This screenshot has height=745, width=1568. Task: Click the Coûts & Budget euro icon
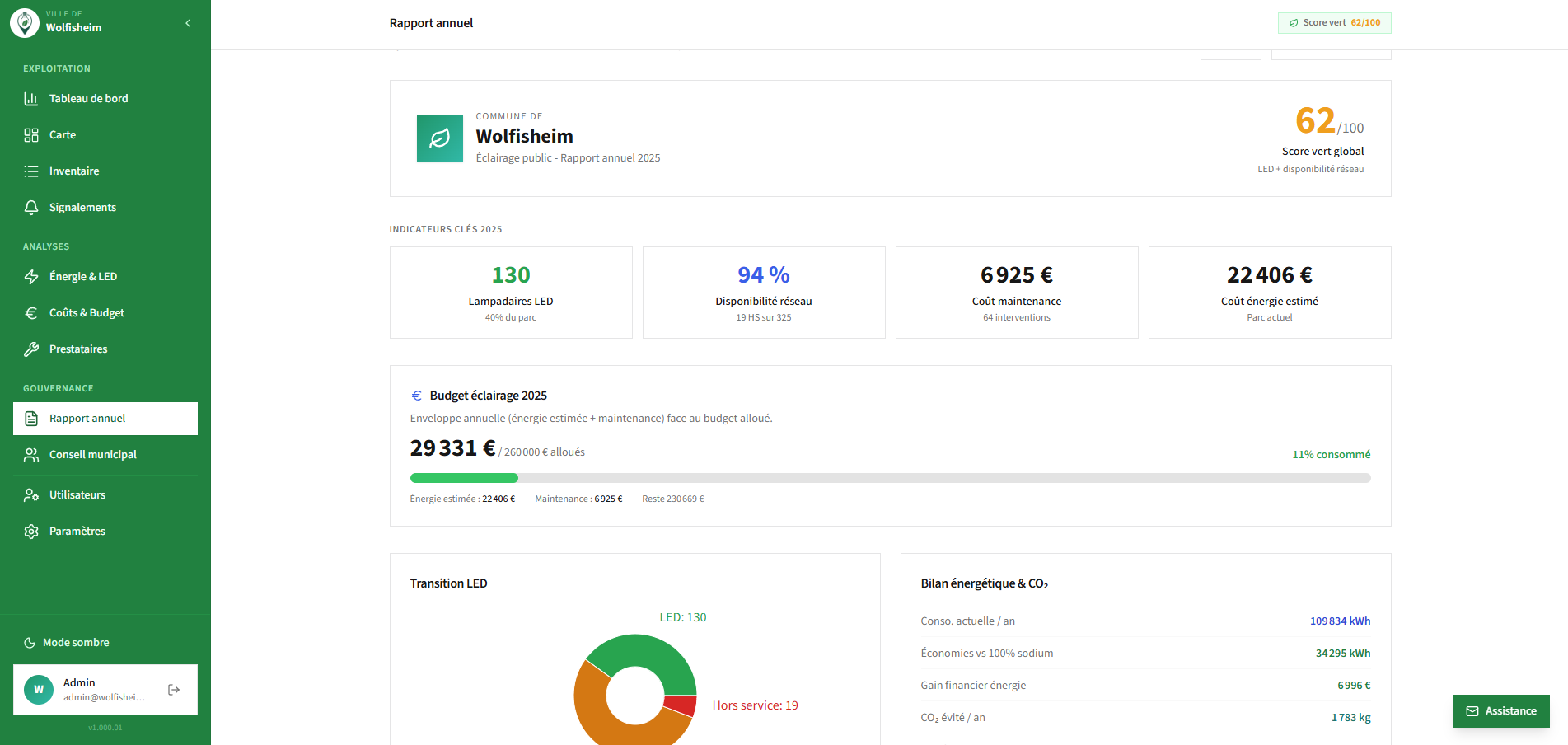pyautogui.click(x=31, y=313)
